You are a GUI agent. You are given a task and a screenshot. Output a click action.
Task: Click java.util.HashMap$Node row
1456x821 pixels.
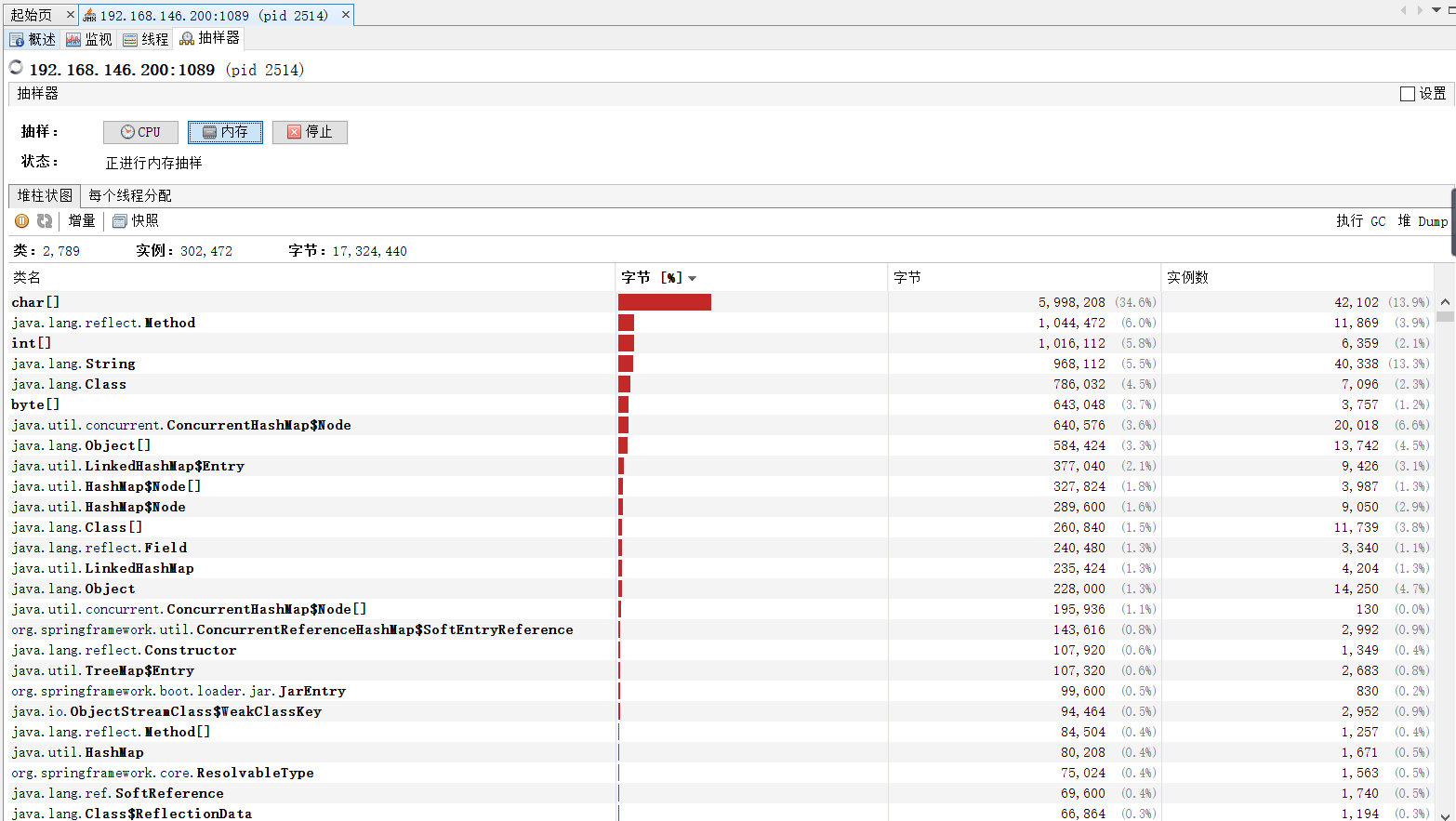pyautogui.click(x=722, y=507)
